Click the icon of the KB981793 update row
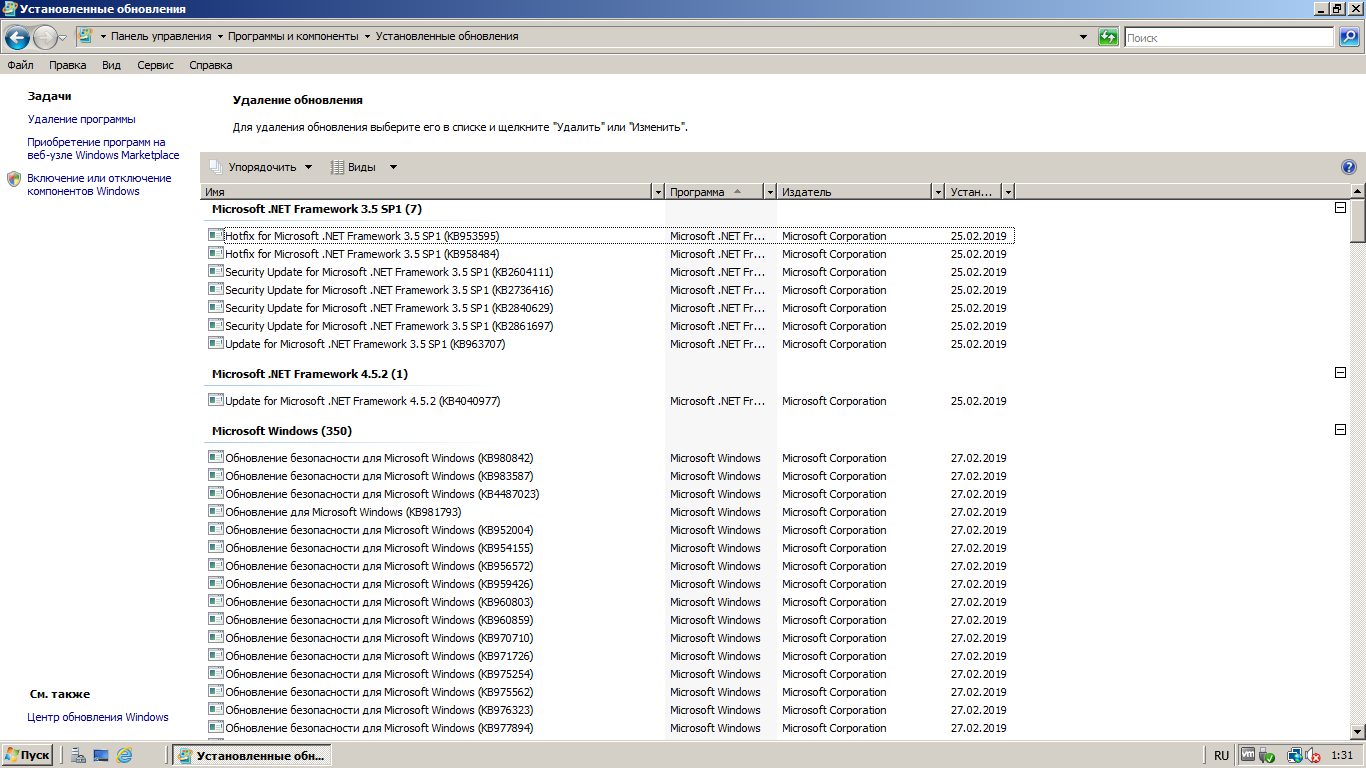This screenshot has width=1366, height=768. click(215, 511)
